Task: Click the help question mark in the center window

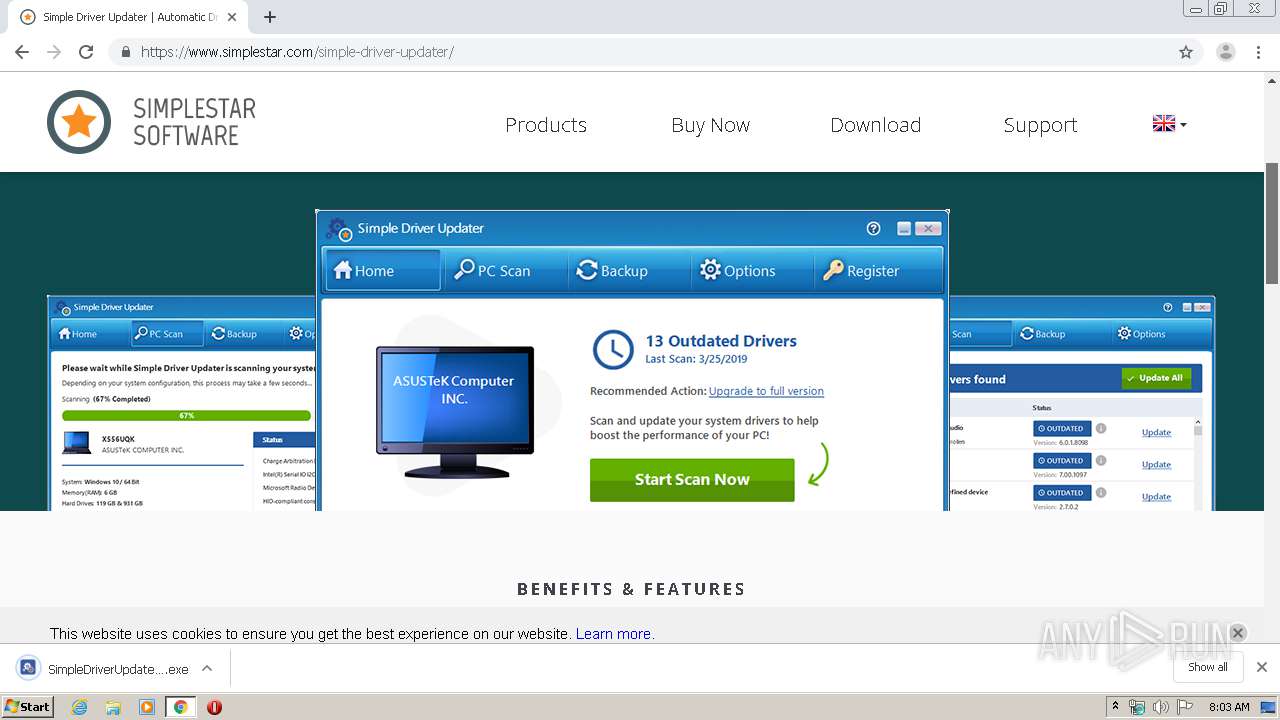Action: coord(873,228)
